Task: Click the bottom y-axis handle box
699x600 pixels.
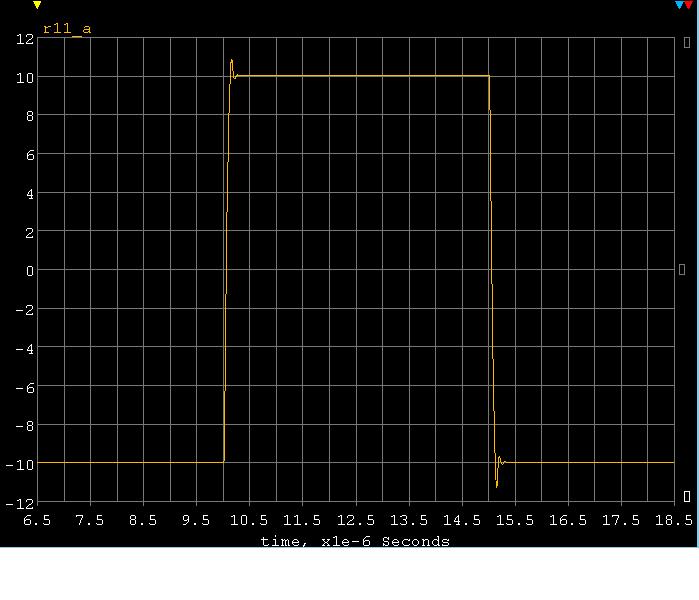Action: 687,496
